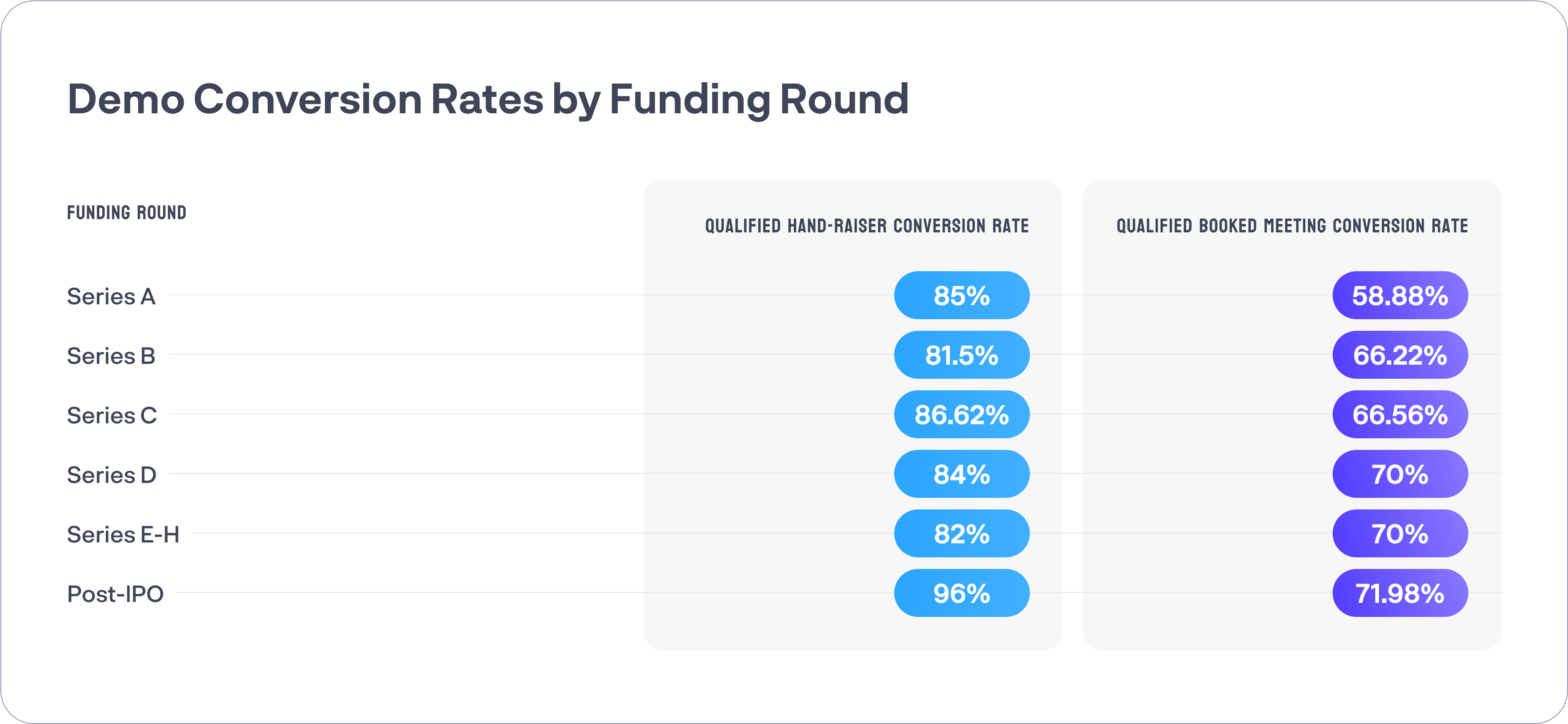This screenshot has width=1568, height=724.
Task: Click Qualified Booked Meeting Conversion Rate header
Action: click(1292, 226)
